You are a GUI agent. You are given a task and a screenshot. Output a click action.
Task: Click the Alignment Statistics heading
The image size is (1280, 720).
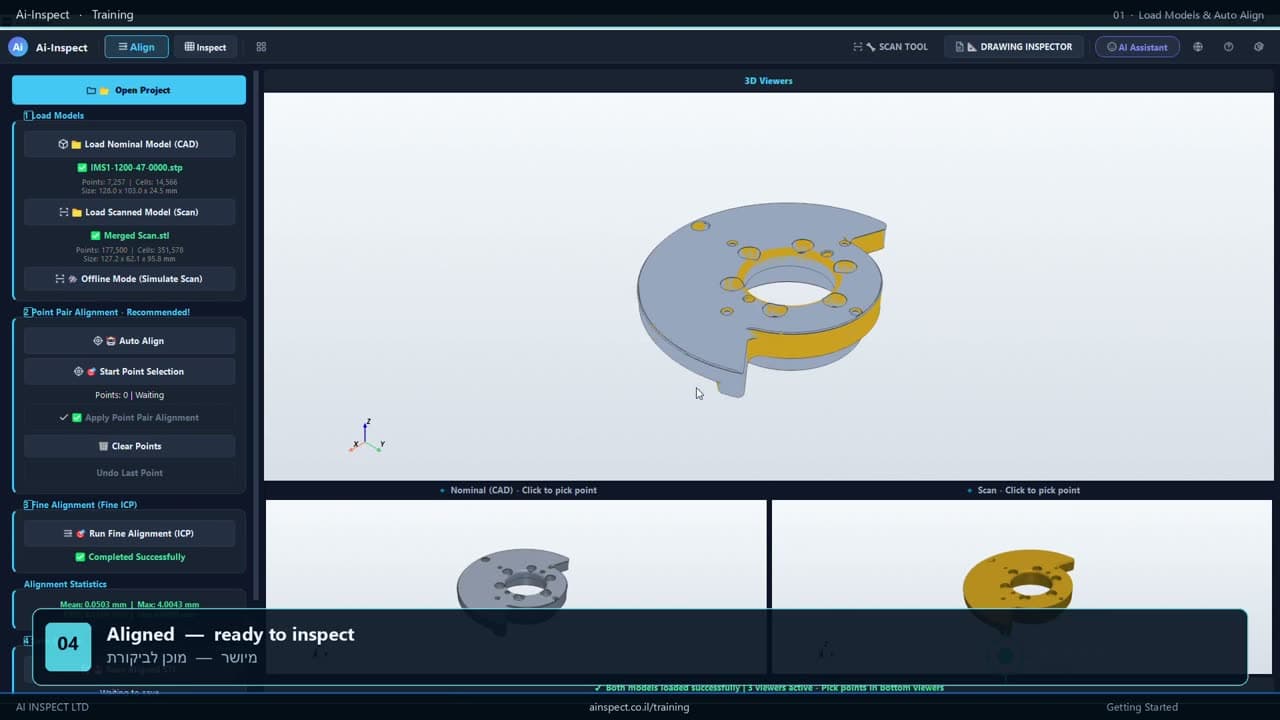pyautogui.click(x=65, y=584)
